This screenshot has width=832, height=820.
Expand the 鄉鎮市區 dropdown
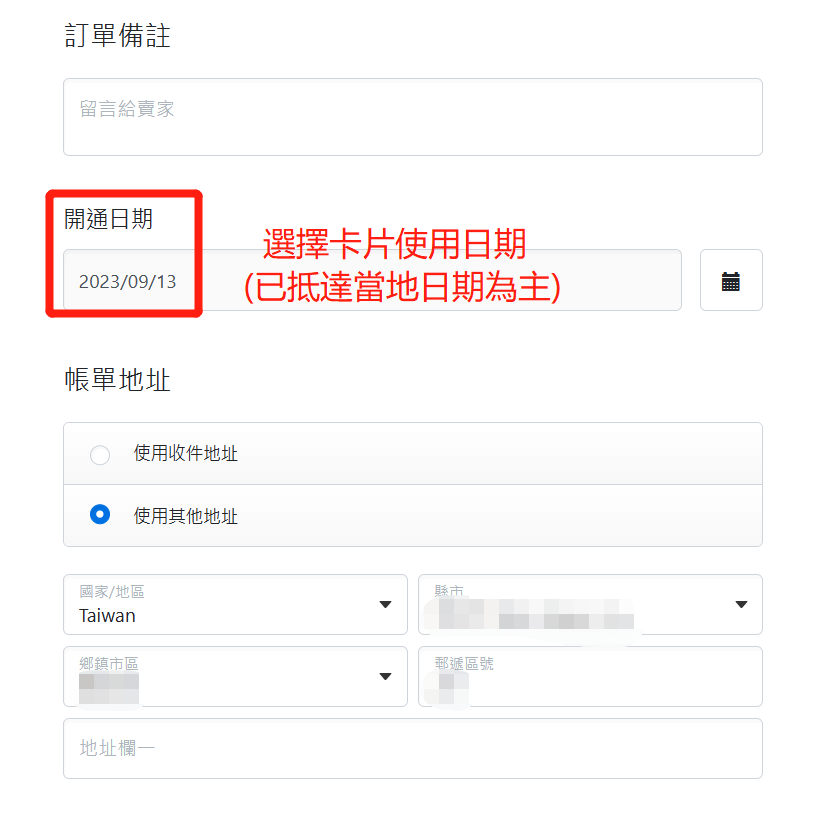coord(235,676)
